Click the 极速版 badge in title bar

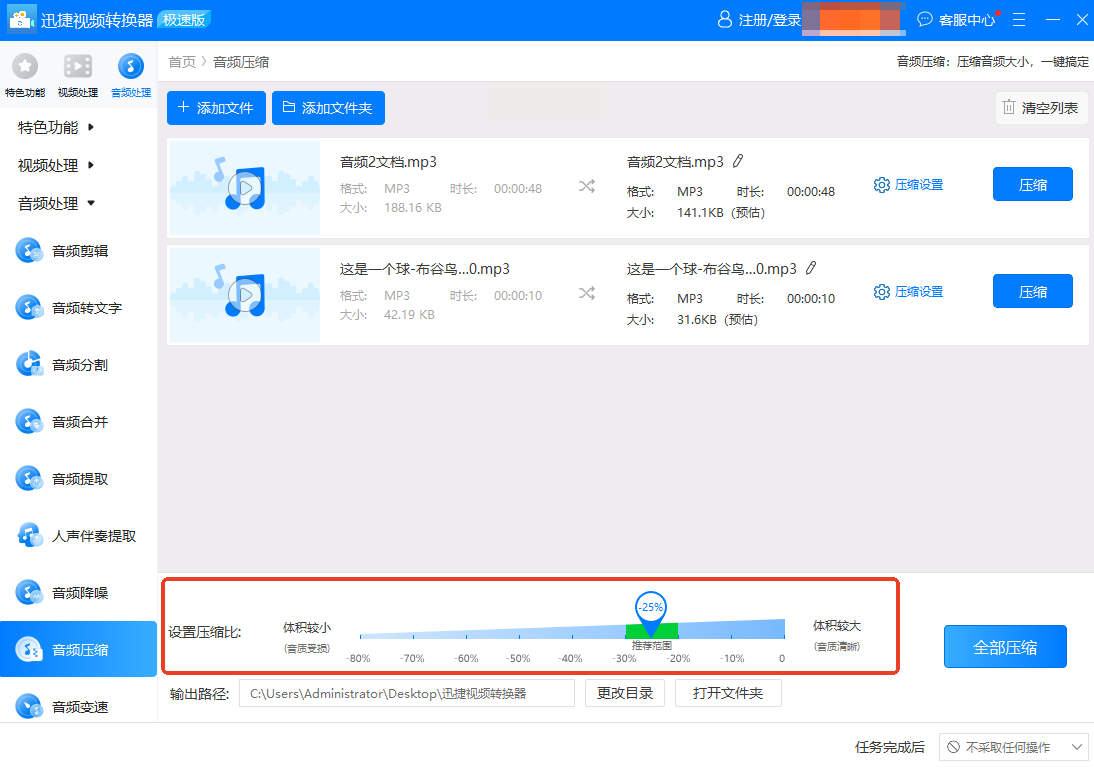coord(184,20)
